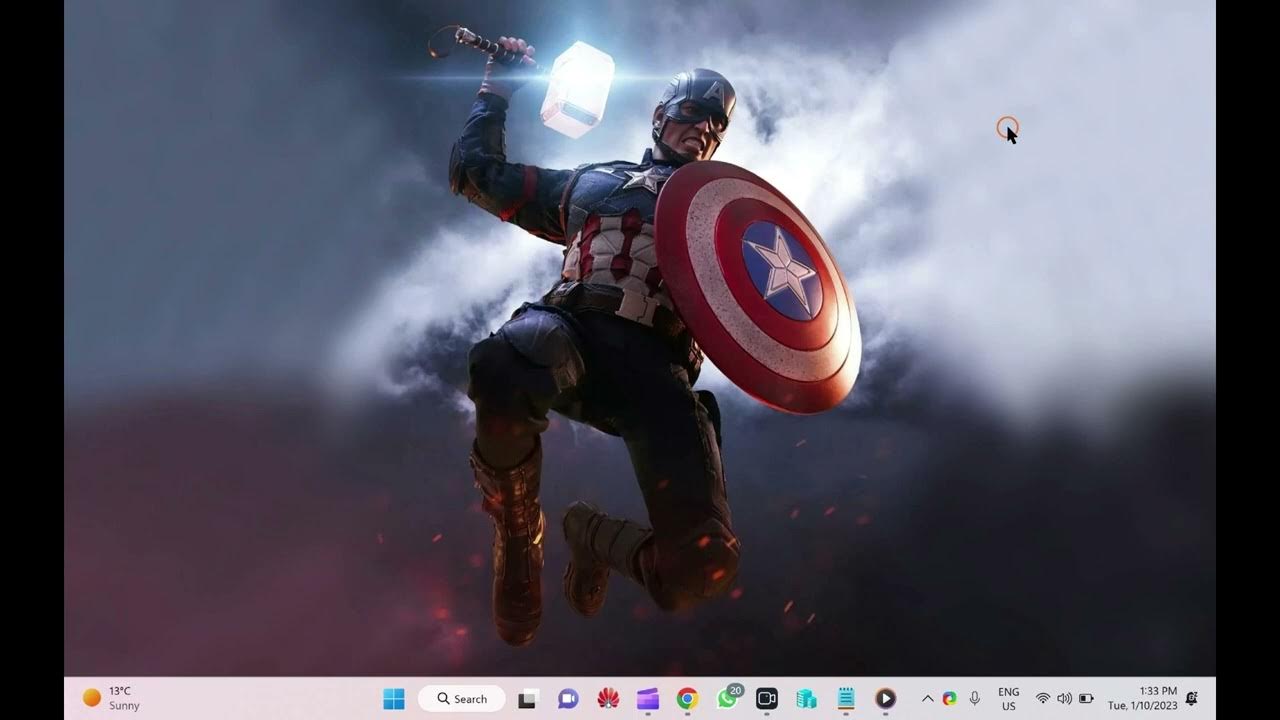Image resolution: width=1280 pixels, height=720 pixels.
Task: Click the microphone tray icon
Action: [x=974, y=699]
